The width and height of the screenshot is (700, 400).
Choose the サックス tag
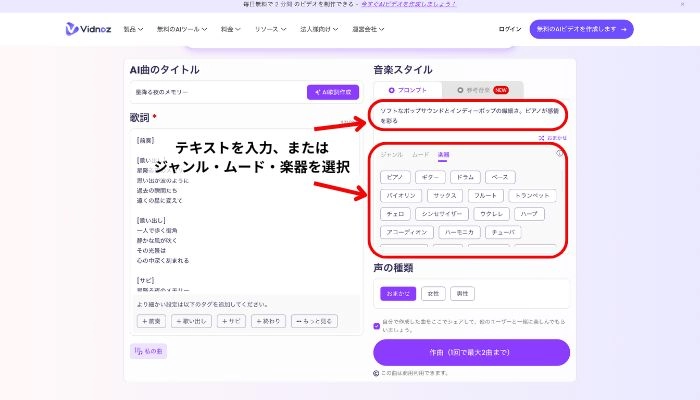[x=445, y=196]
